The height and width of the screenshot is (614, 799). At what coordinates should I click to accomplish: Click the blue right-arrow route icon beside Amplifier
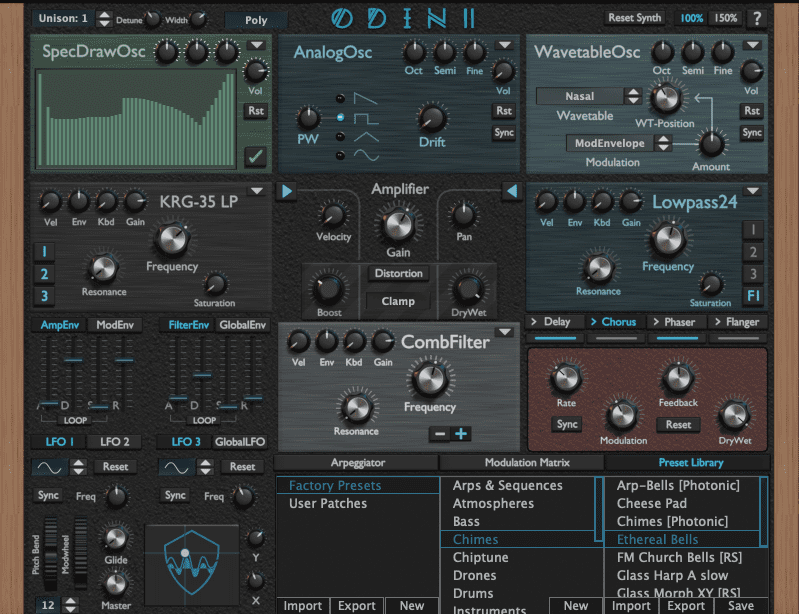[x=287, y=192]
